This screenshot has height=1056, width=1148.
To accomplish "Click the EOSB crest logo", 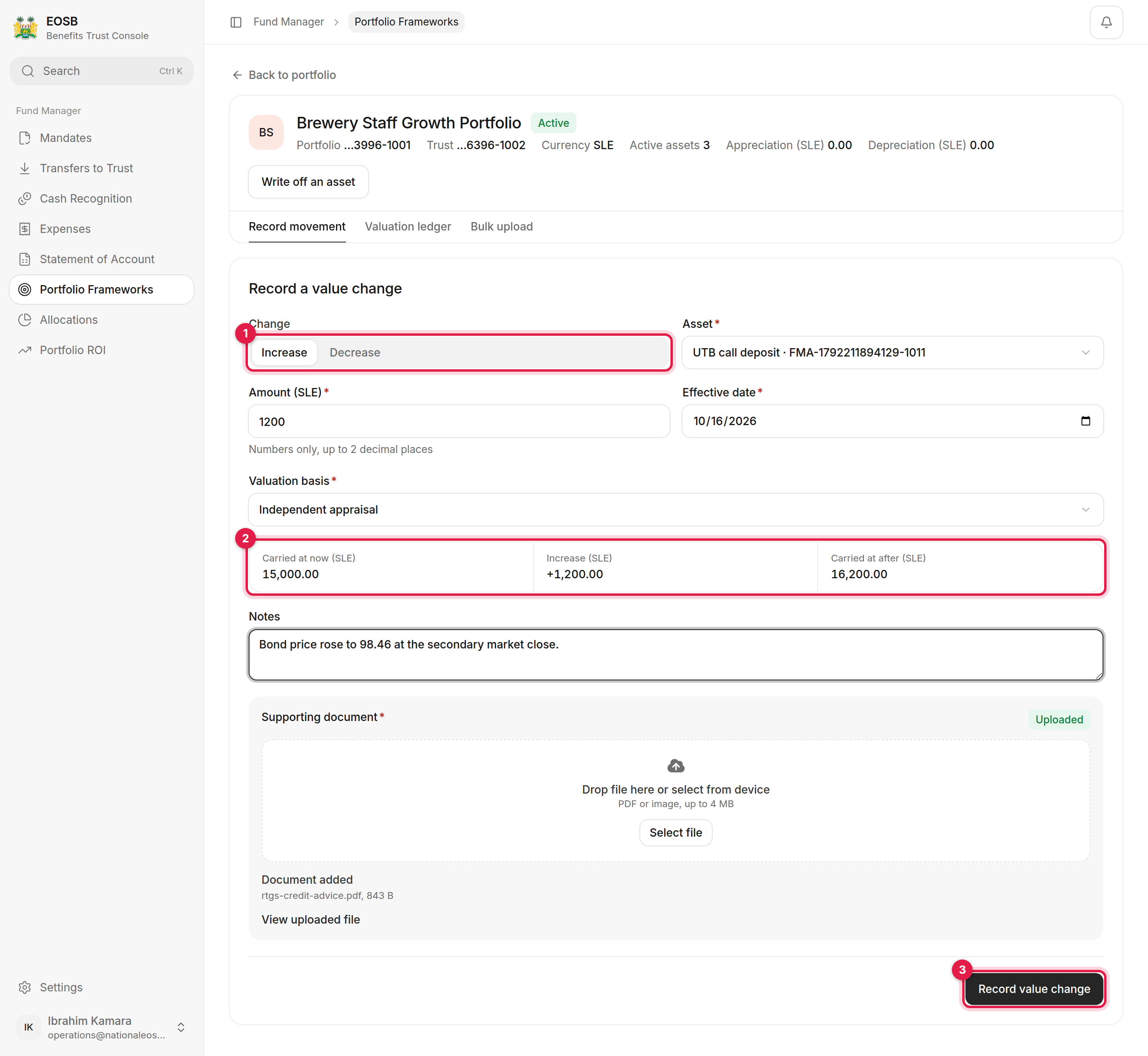I will (x=25, y=28).
